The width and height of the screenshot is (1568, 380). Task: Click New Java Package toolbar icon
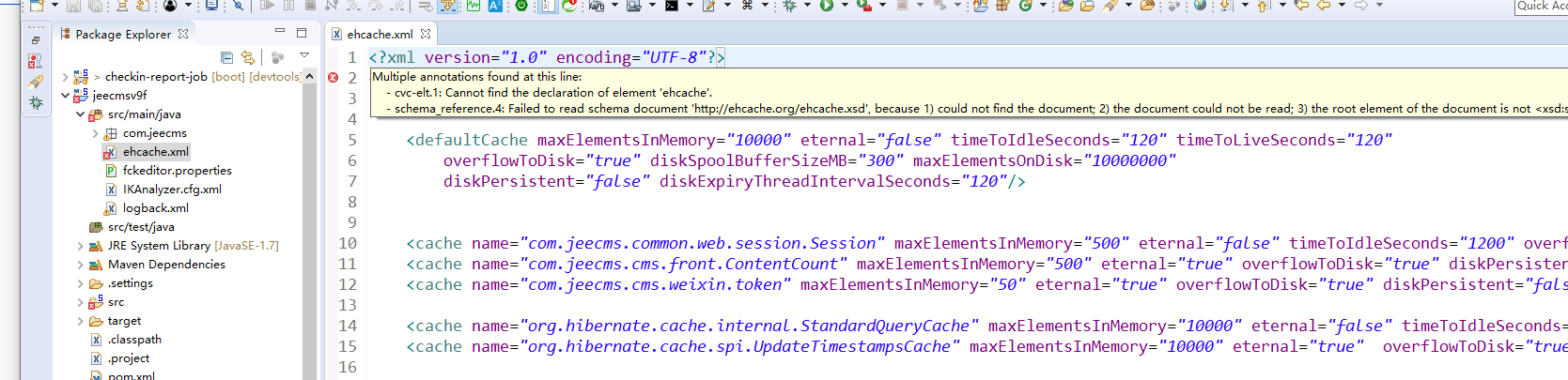(1001, 6)
